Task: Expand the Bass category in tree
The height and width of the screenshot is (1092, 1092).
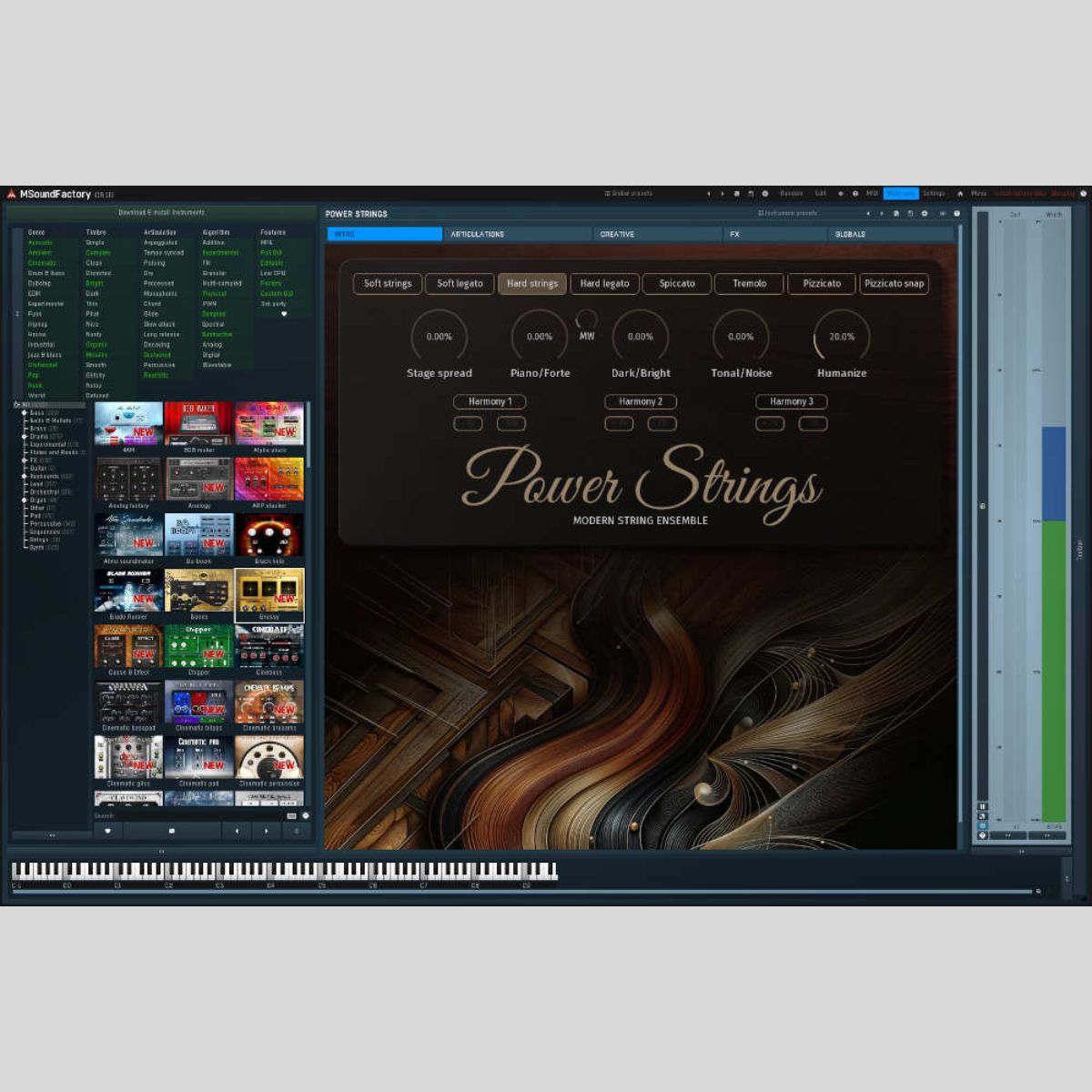Action: pos(25,412)
